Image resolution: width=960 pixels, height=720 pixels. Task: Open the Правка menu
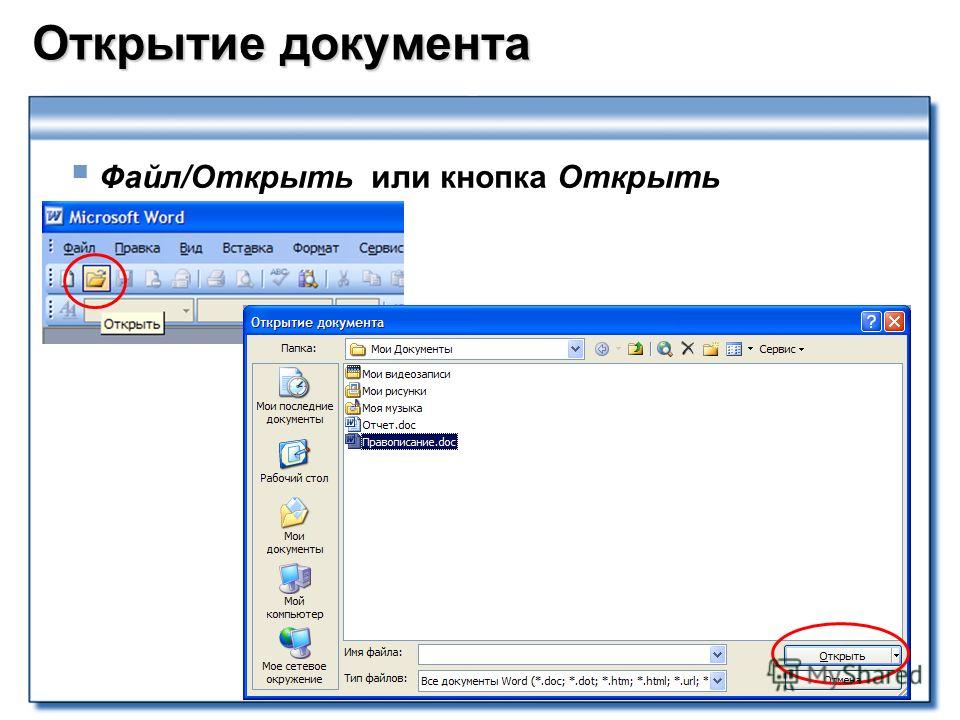point(137,248)
